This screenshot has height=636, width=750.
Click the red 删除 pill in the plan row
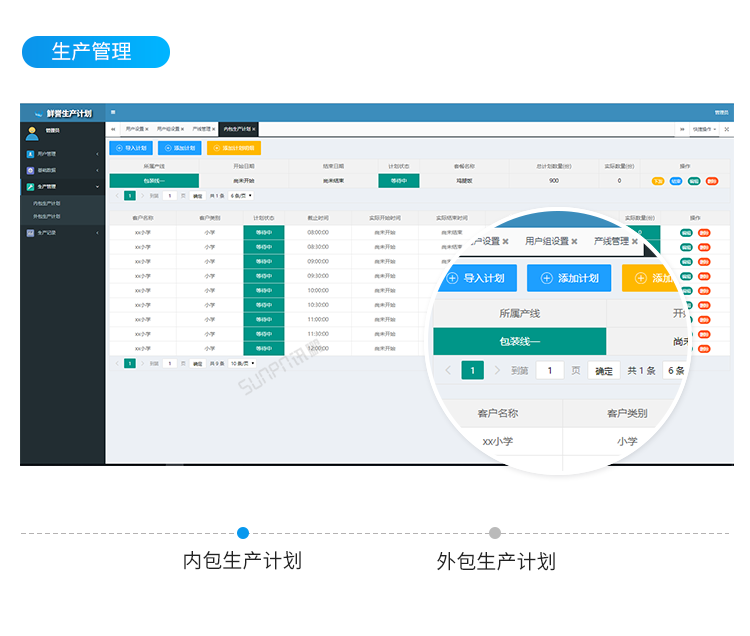click(x=711, y=181)
